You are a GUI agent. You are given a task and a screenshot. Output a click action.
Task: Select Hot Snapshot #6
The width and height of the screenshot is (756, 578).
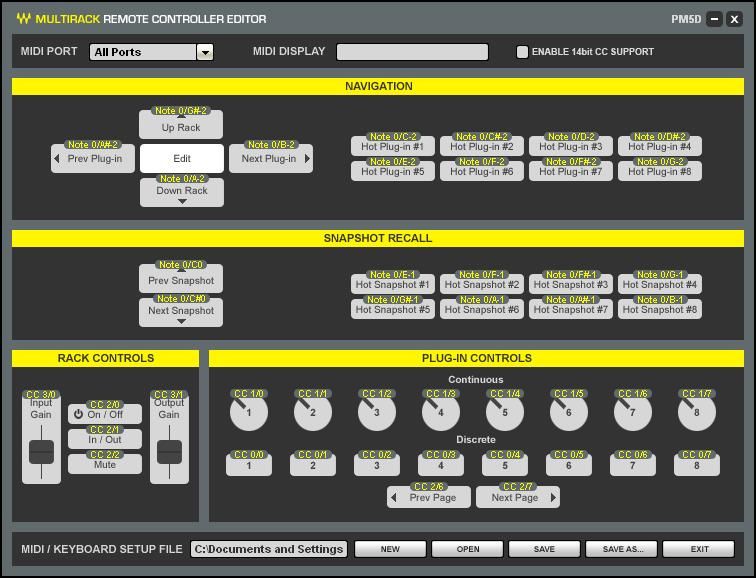click(x=482, y=309)
